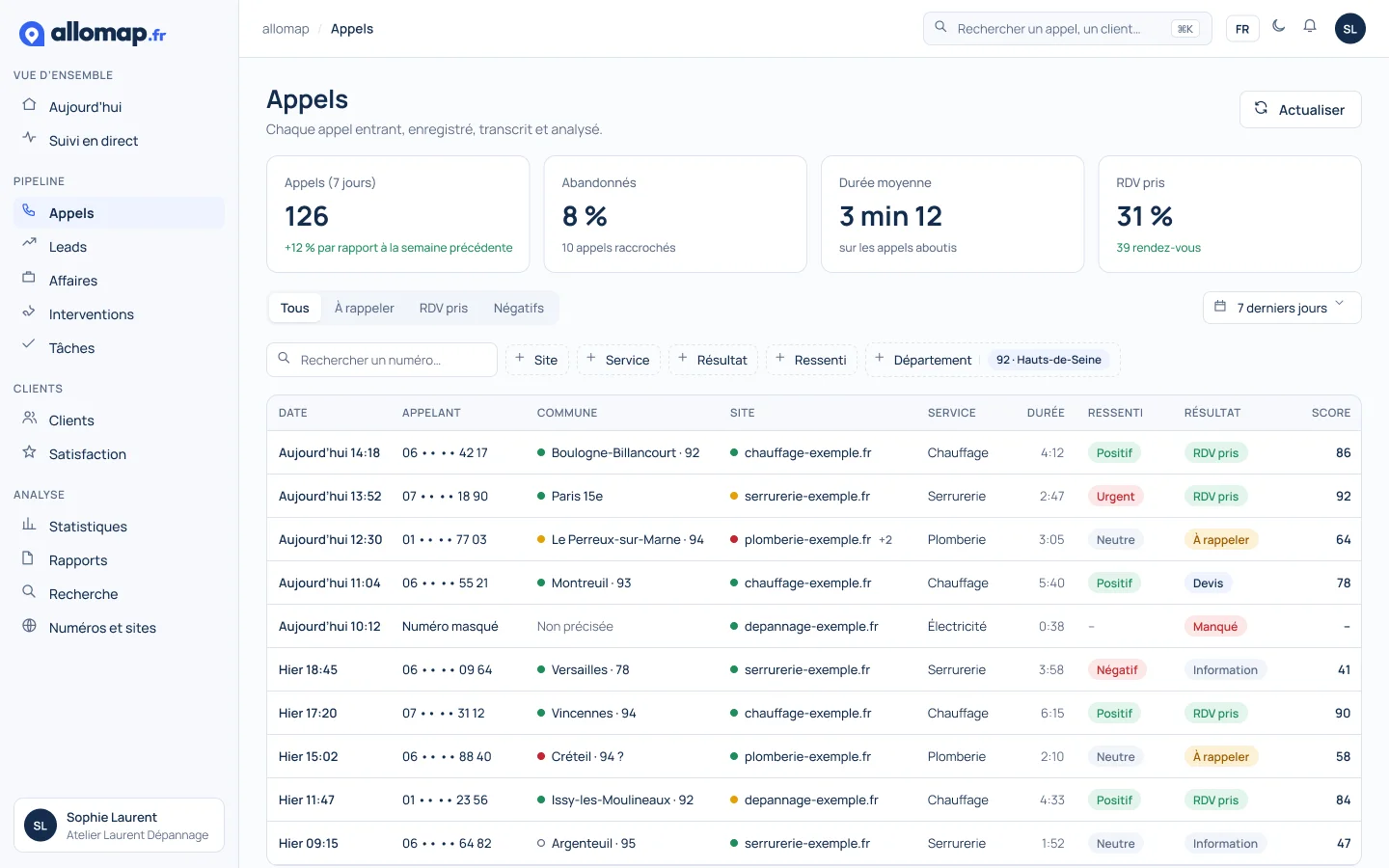Click the Devis badge on Montreuil row
Viewport: 1389px width, 868px height.
pos(1209,583)
